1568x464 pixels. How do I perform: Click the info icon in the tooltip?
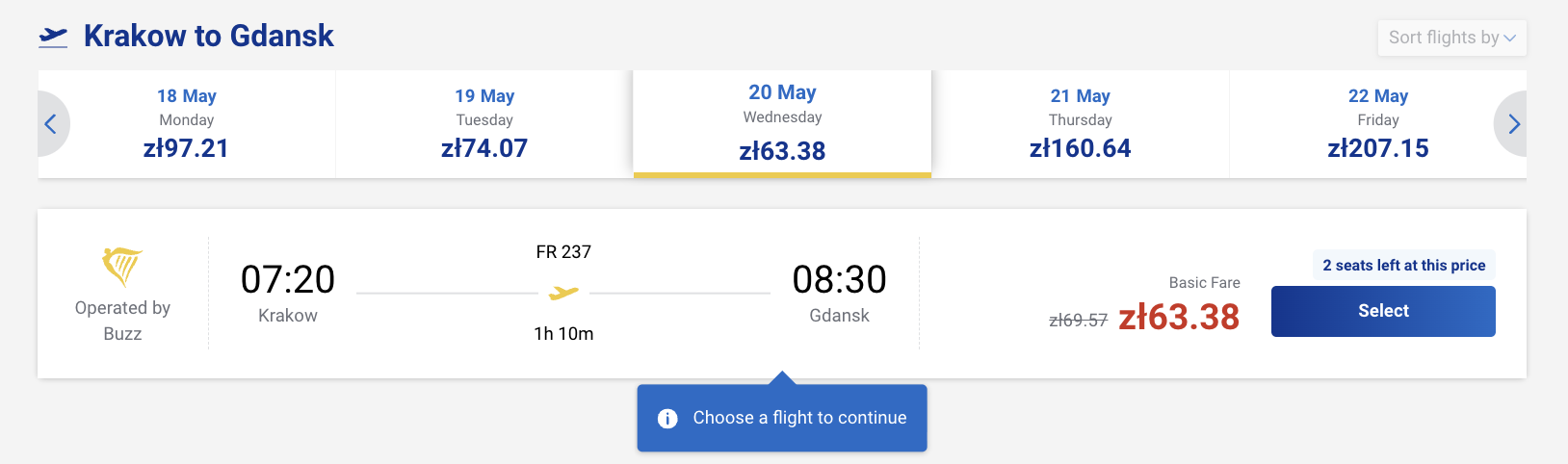point(667,419)
